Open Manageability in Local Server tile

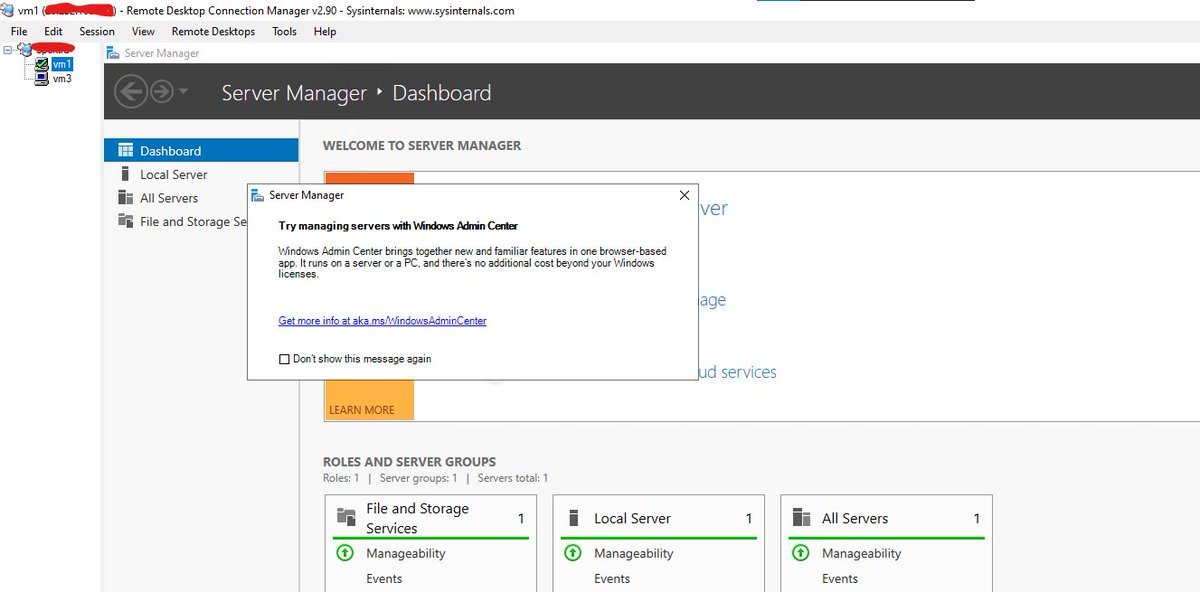[x=634, y=553]
